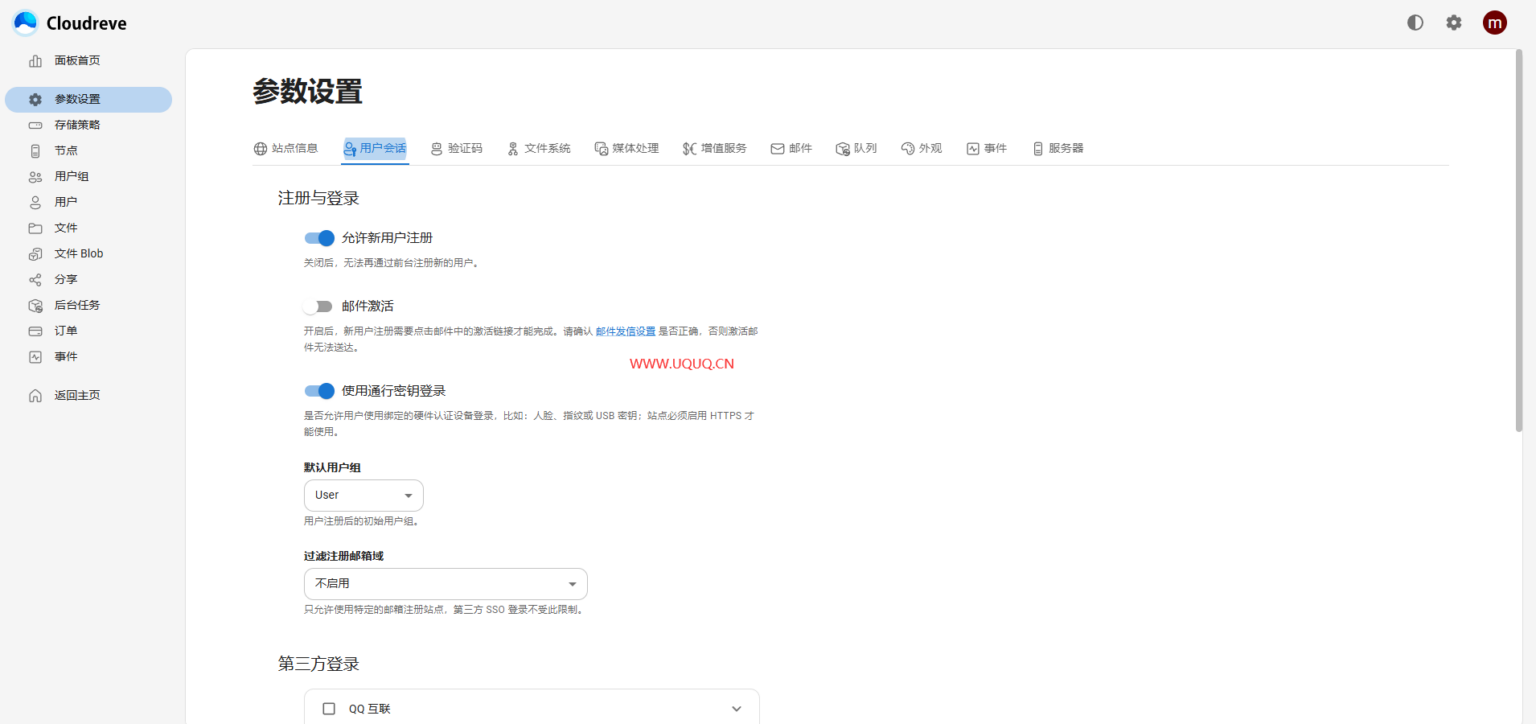1536x724 pixels.
Task: Toggle dark mode with half-moon icon
Action: 1415,22
